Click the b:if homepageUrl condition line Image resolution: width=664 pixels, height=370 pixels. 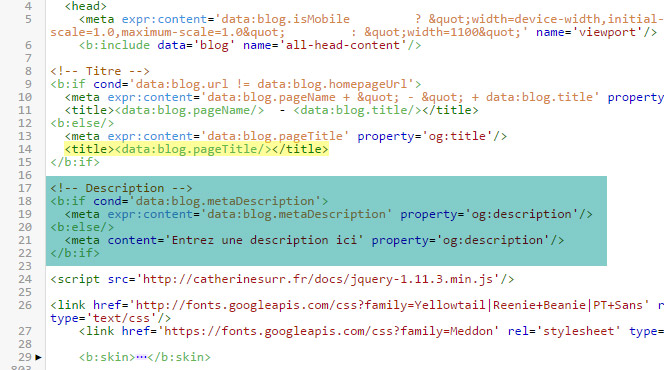[235, 84]
